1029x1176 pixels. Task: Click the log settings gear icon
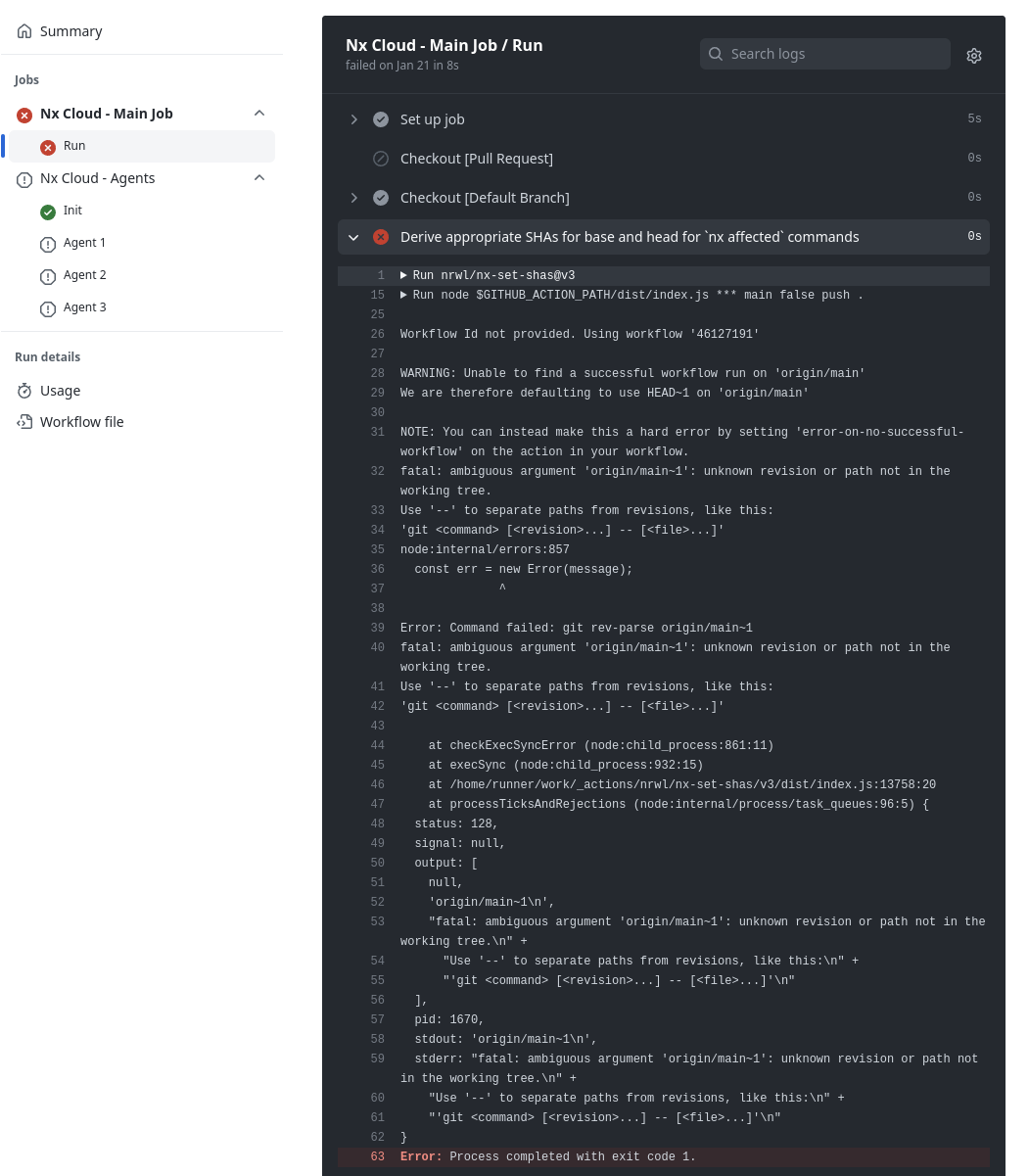(x=973, y=55)
